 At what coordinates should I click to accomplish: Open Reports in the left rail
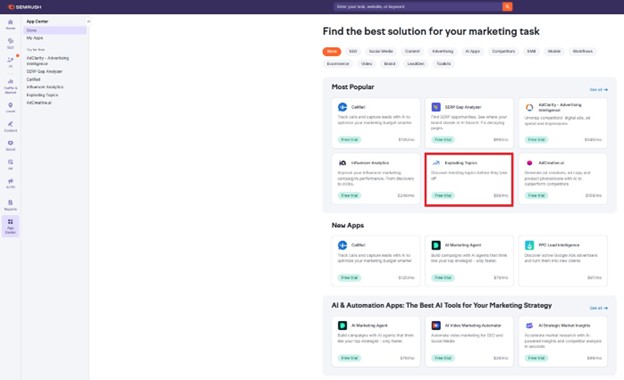coord(10,205)
